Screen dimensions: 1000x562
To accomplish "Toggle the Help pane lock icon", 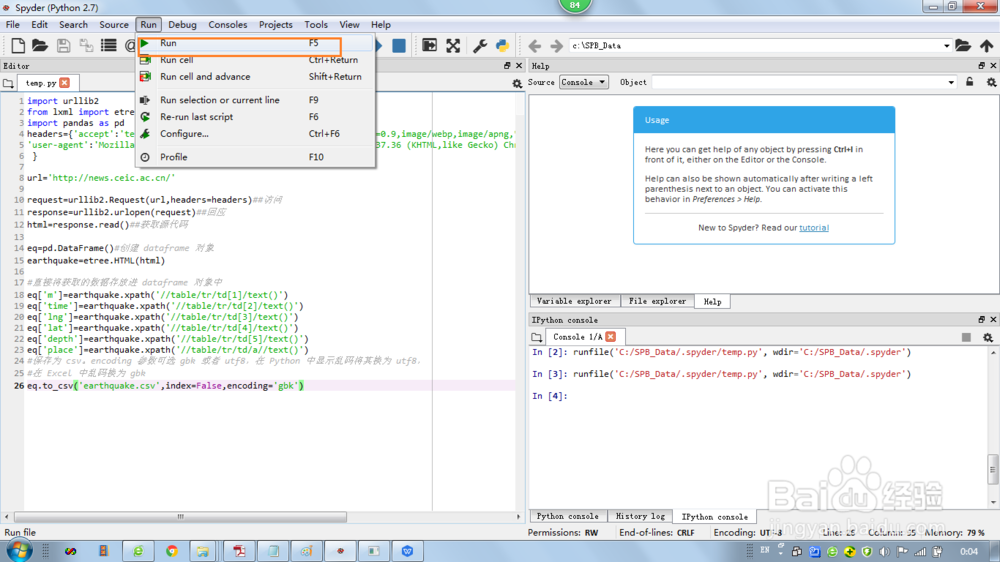I will (x=969, y=82).
